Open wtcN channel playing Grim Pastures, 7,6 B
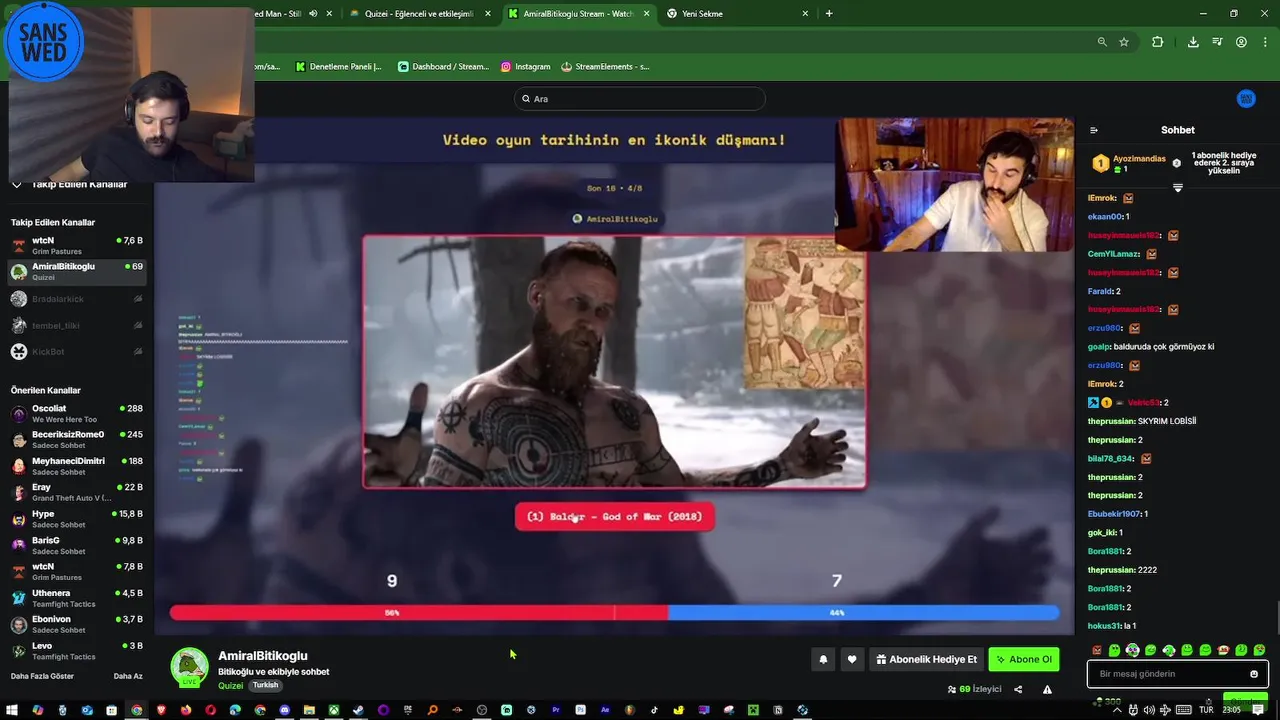1280x720 pixels. [x=77, y=245]
